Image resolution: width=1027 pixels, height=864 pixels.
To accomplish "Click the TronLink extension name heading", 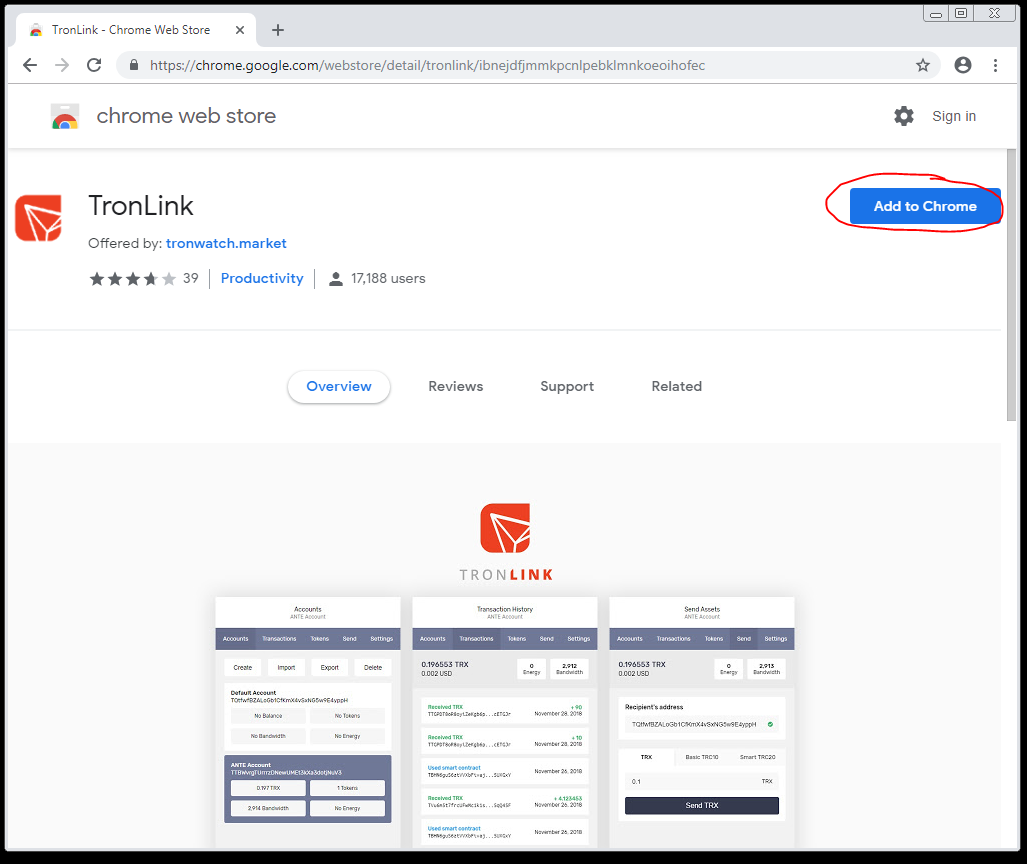I will (141, 206).
